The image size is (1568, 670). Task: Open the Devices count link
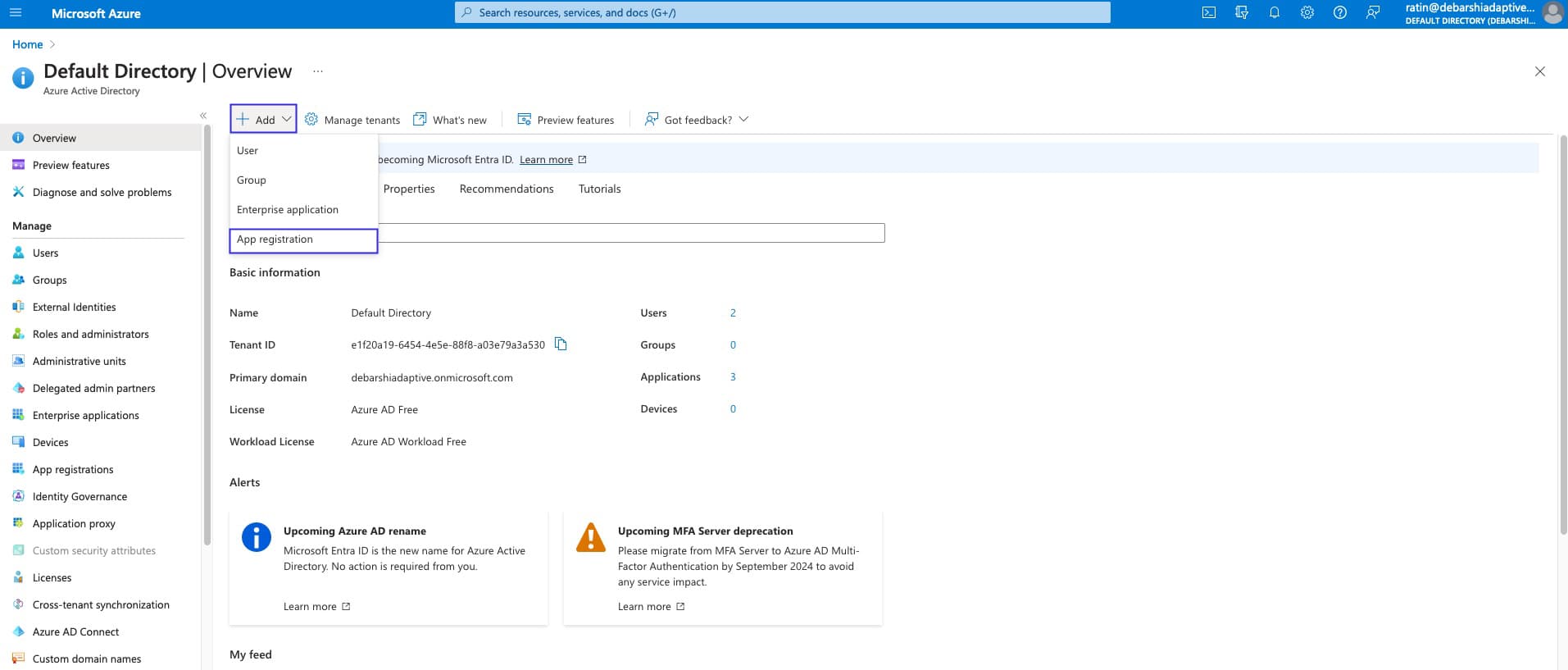tap(733, 408)
